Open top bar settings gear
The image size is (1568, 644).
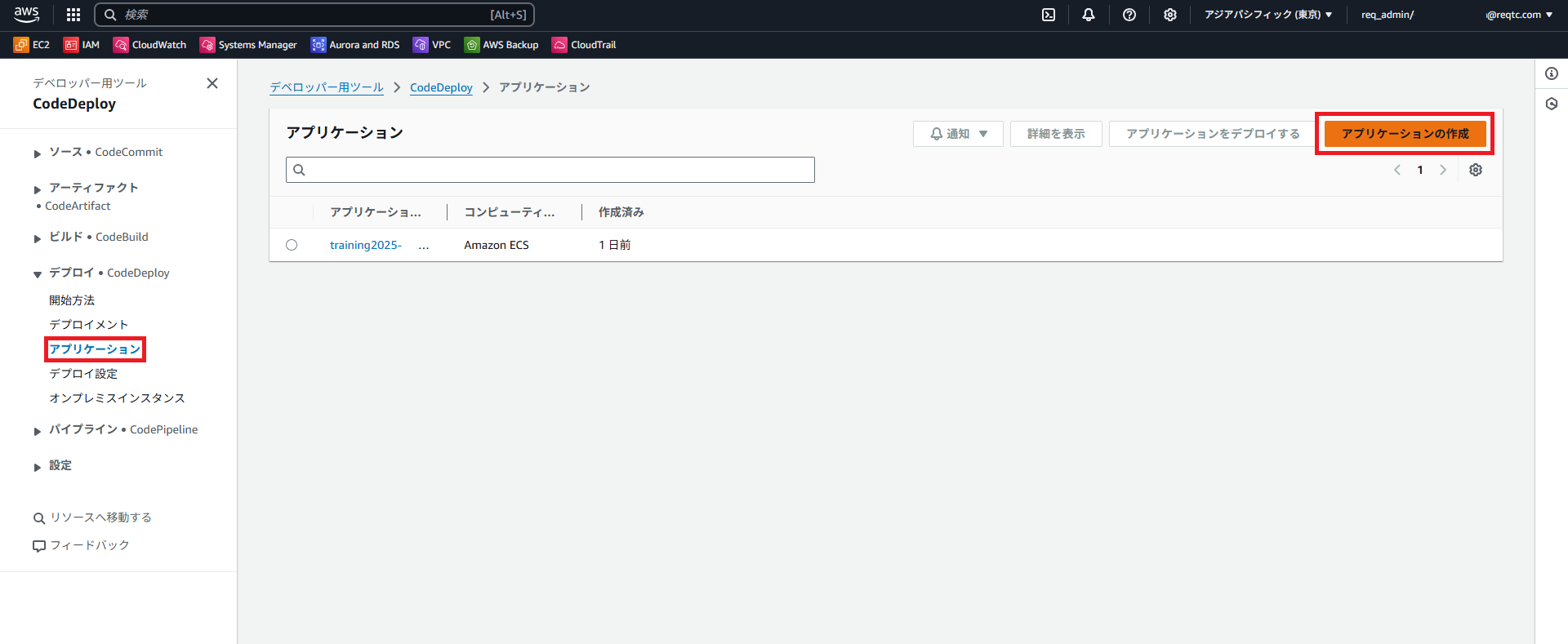1170,15
